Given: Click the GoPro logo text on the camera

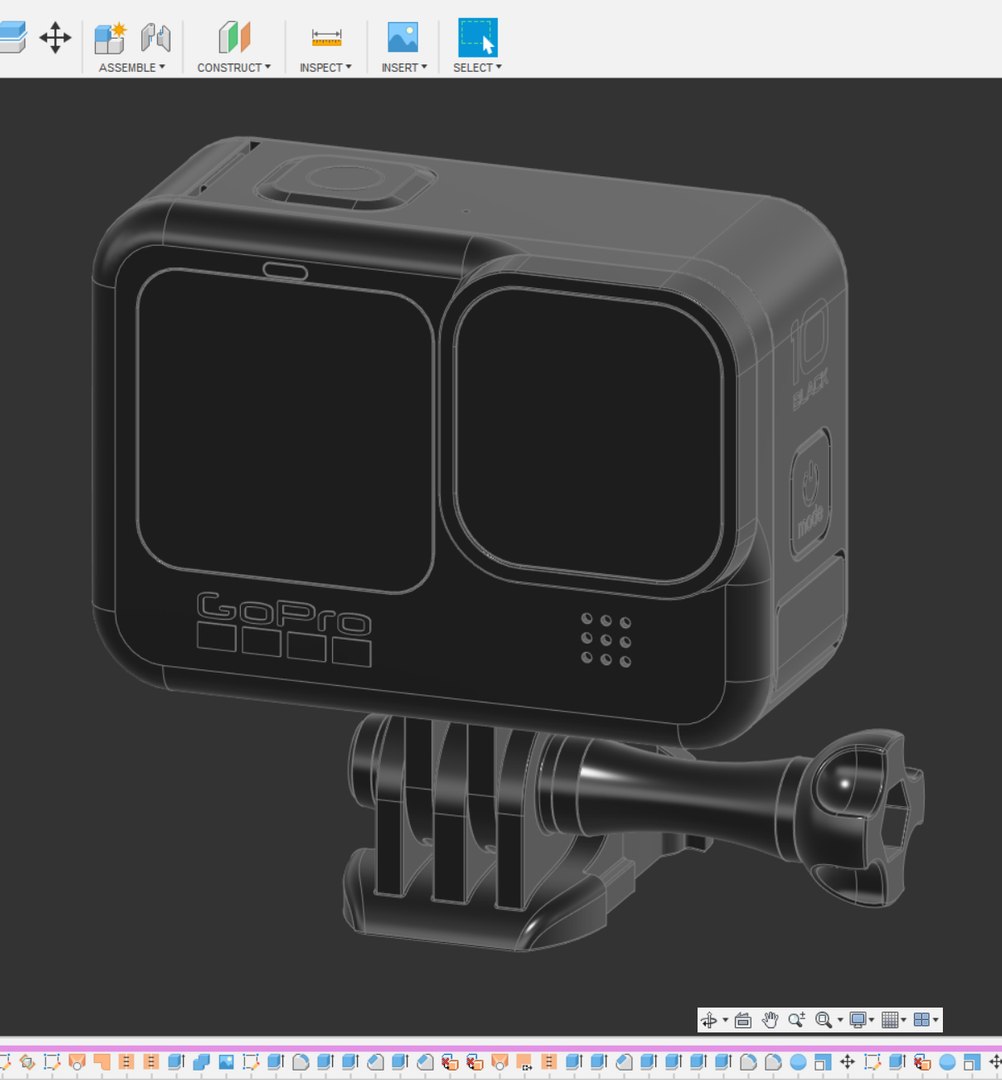Looking at the screenshot, I should tap(284, 613).
